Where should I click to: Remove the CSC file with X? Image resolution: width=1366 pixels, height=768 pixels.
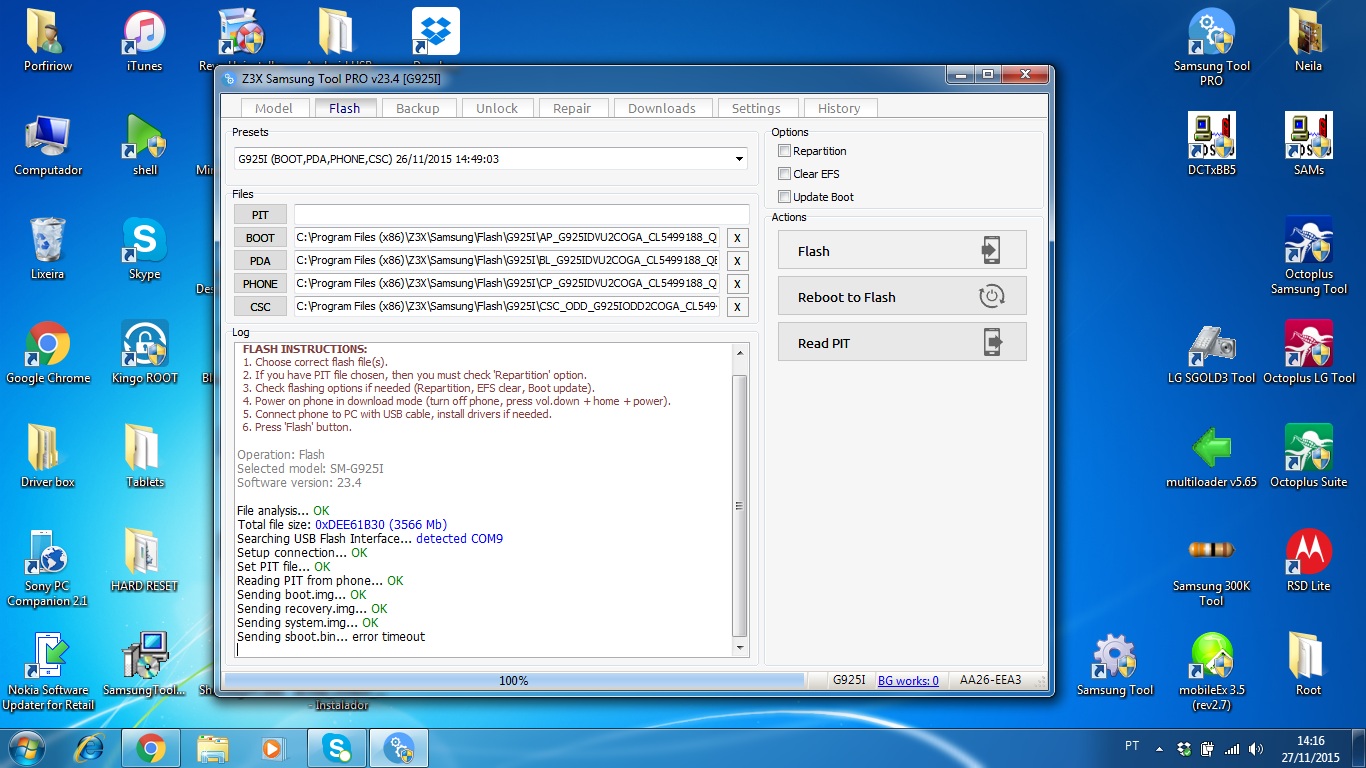coord(737,307)
